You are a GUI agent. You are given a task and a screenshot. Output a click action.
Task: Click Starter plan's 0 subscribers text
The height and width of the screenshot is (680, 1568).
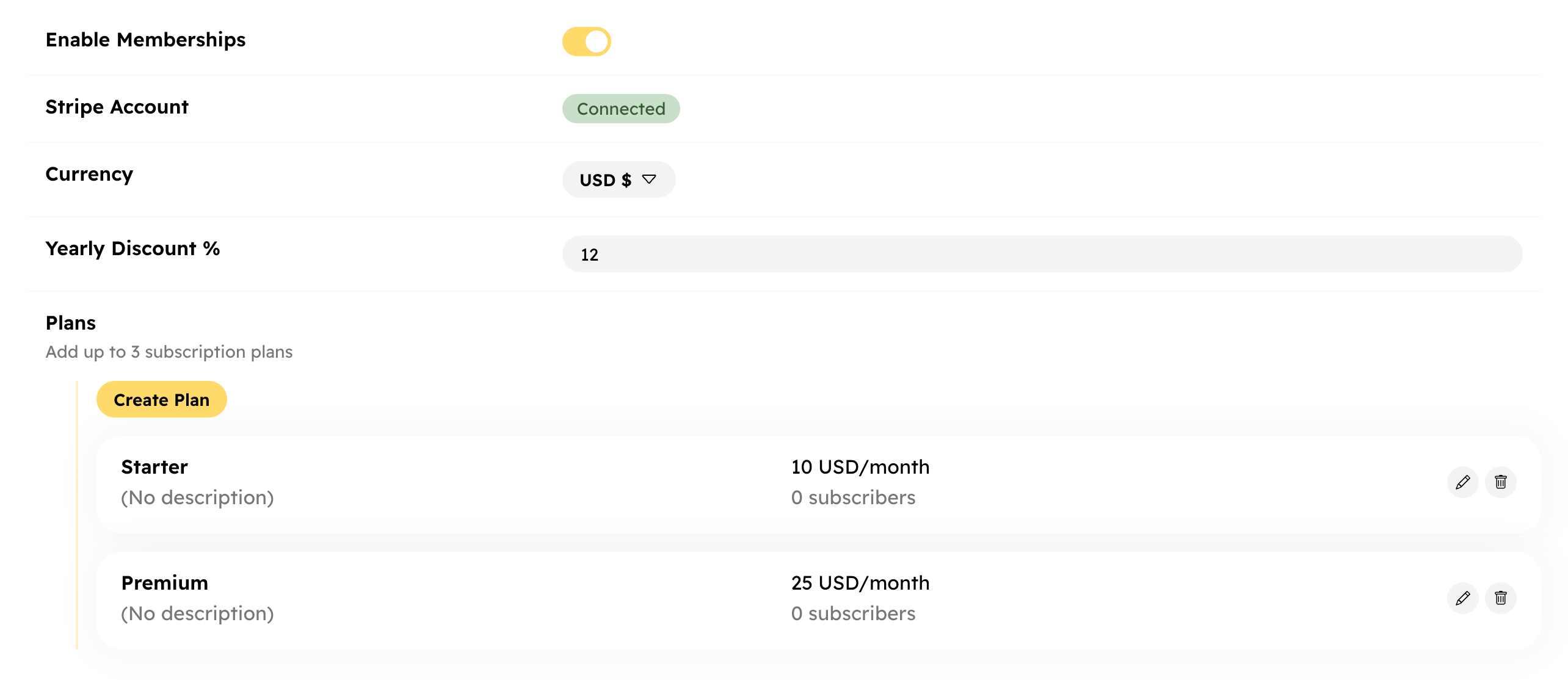click(853, 497)
